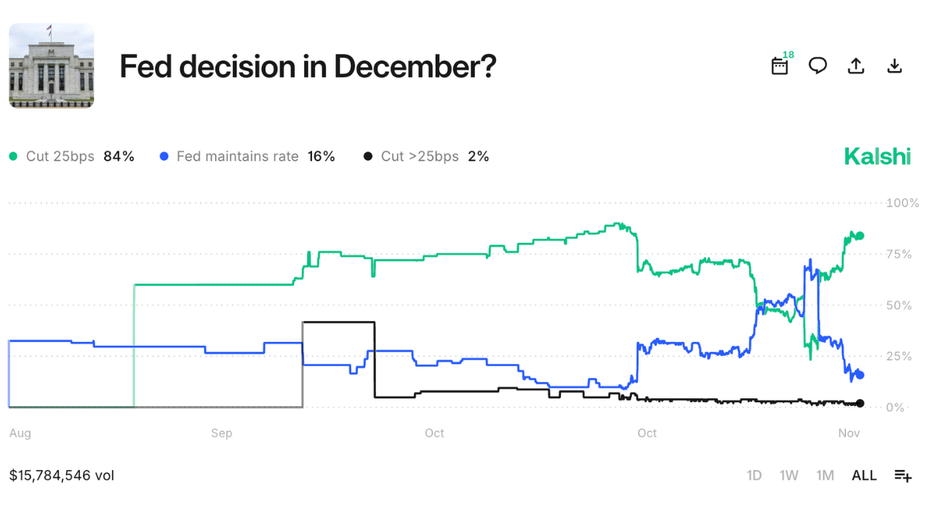931x523 pixels.
Task: Select the ALL time range
Action: click(864, 475)
